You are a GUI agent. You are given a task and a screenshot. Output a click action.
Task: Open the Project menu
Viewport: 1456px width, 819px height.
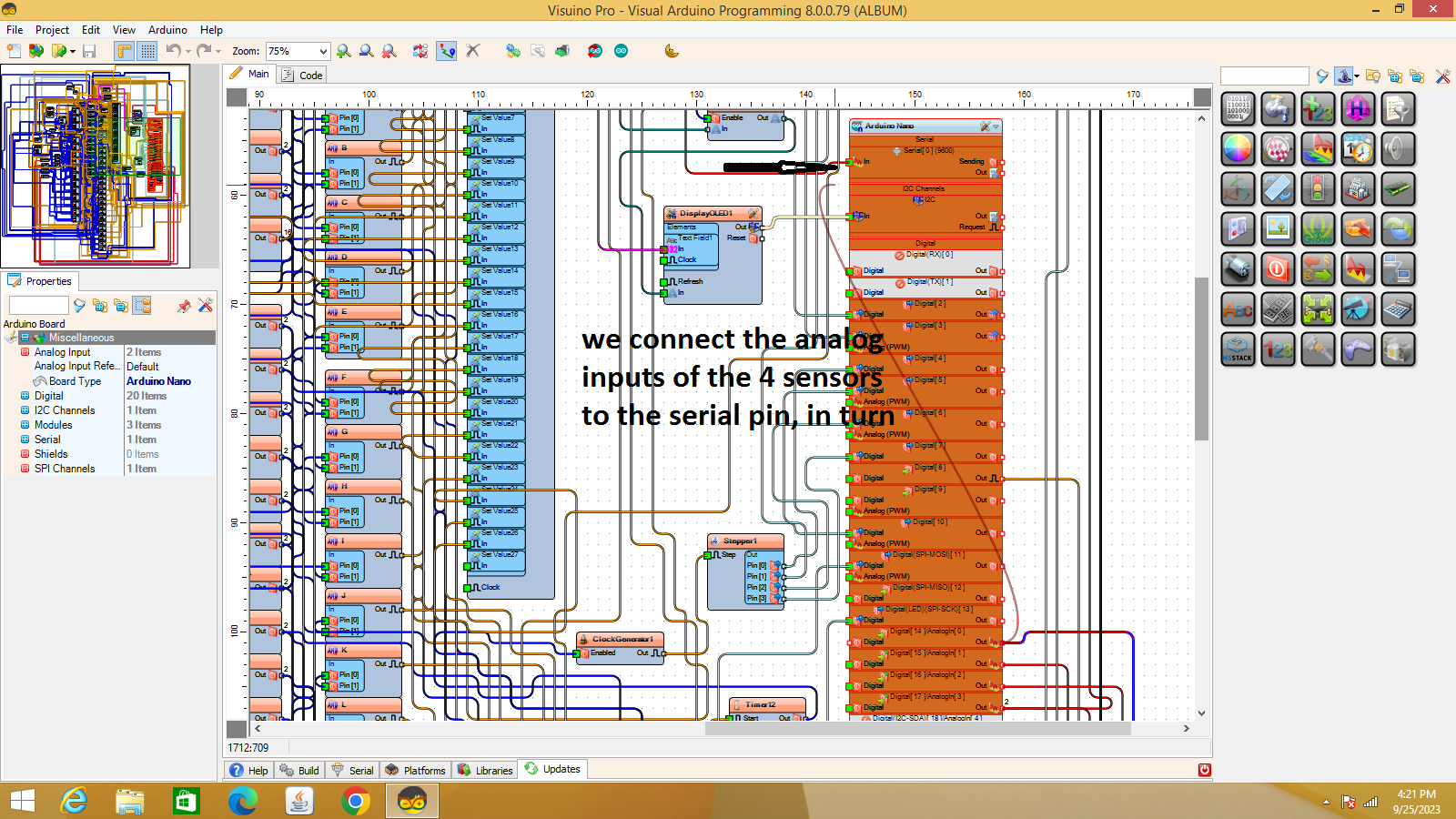tap(52, 30)
